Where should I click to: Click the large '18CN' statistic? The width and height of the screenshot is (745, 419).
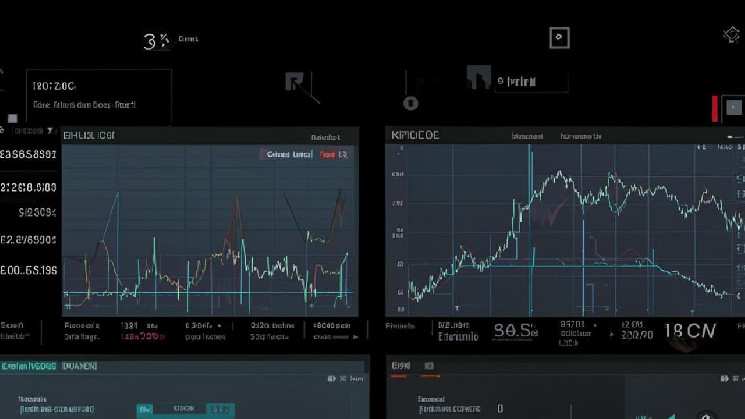690,331
